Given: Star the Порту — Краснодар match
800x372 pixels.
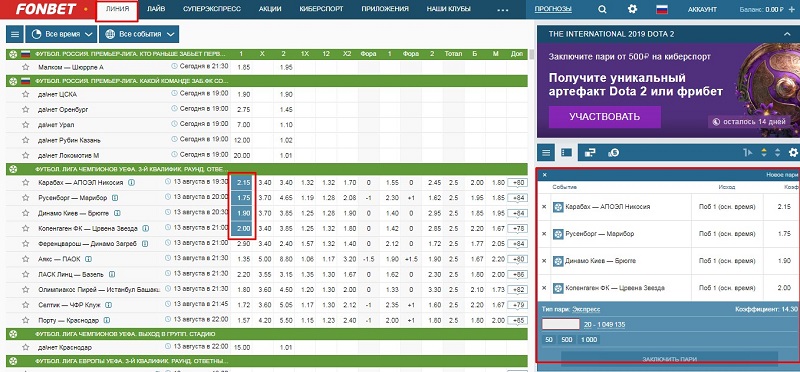Looking at the screenshot, I should pos(25,320).
